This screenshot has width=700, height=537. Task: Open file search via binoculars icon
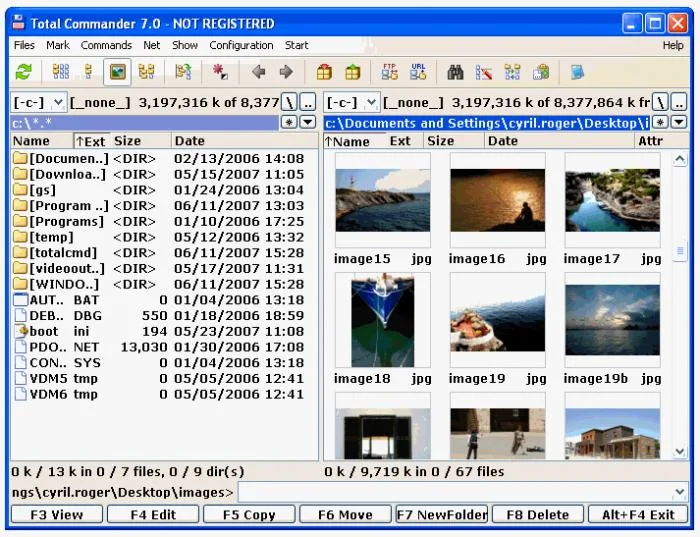(x=455, y=72)
